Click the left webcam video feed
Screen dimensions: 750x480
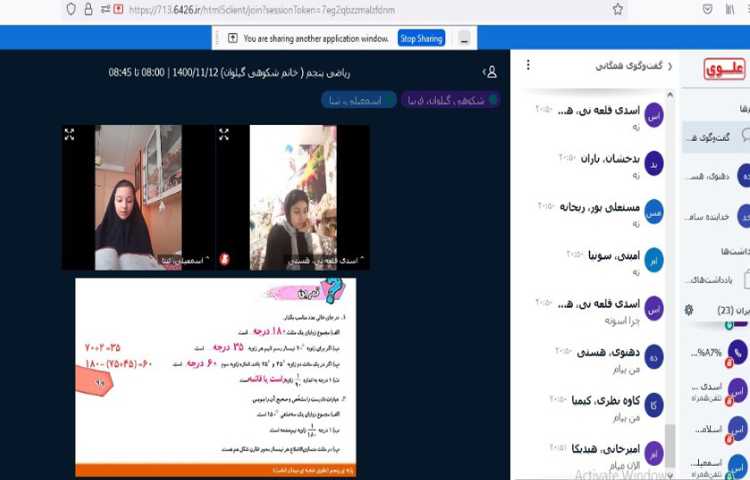click(138, 197)
